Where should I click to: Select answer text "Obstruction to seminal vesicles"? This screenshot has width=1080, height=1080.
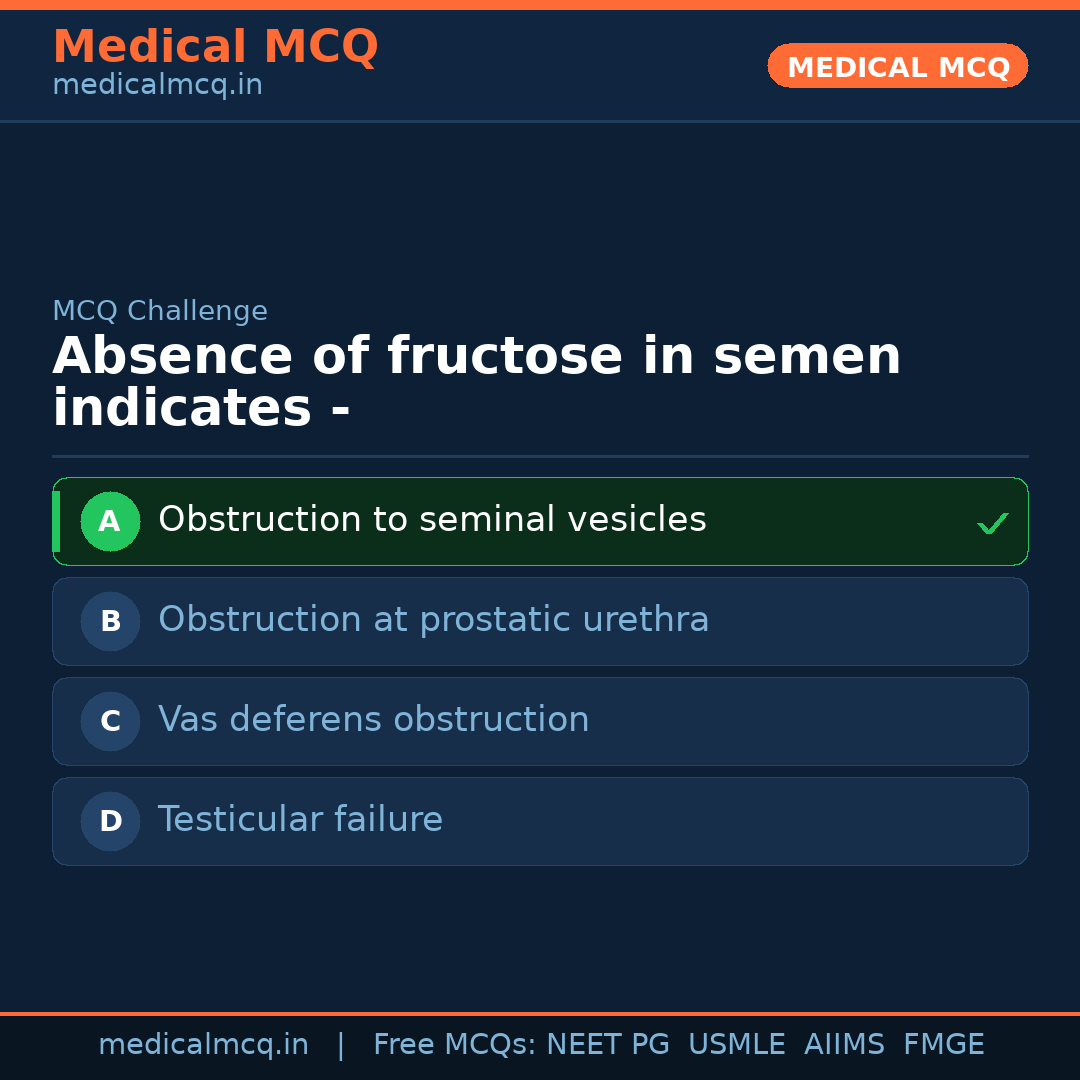pyautogui.click(x=432, y=520)
